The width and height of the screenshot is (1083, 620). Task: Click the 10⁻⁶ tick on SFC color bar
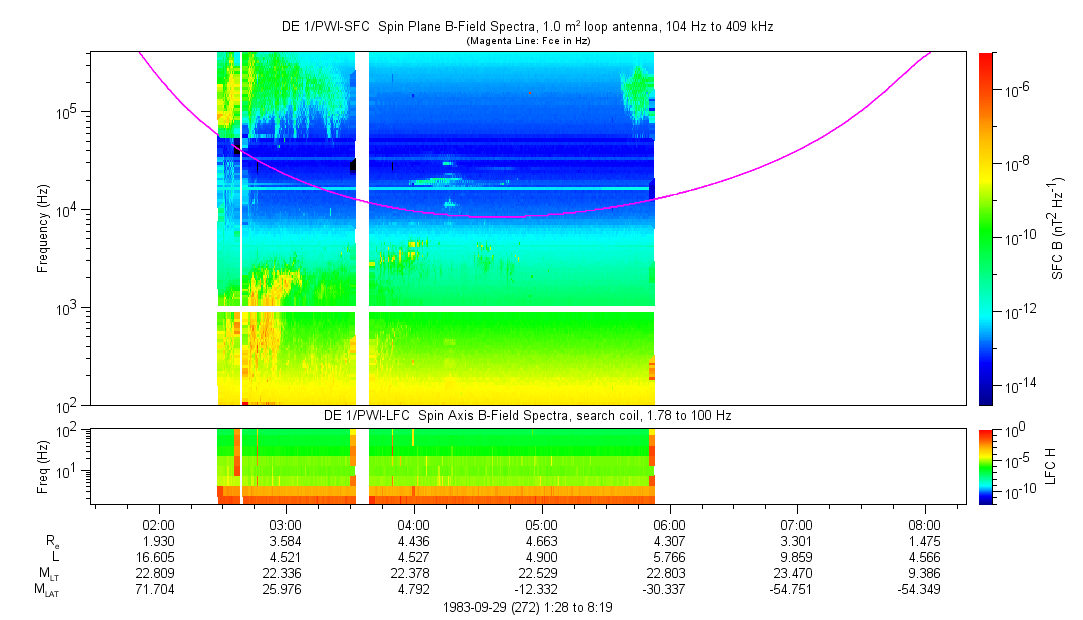1017,90
